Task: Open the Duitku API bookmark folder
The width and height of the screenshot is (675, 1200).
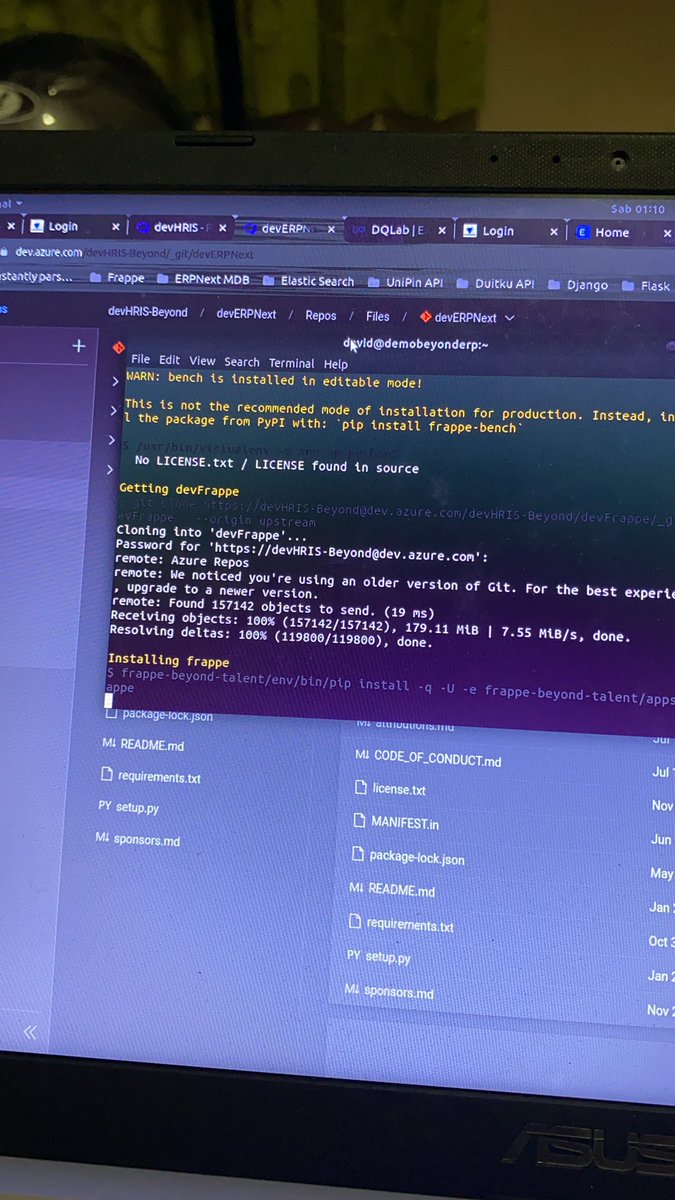Action: pos(495,284)
